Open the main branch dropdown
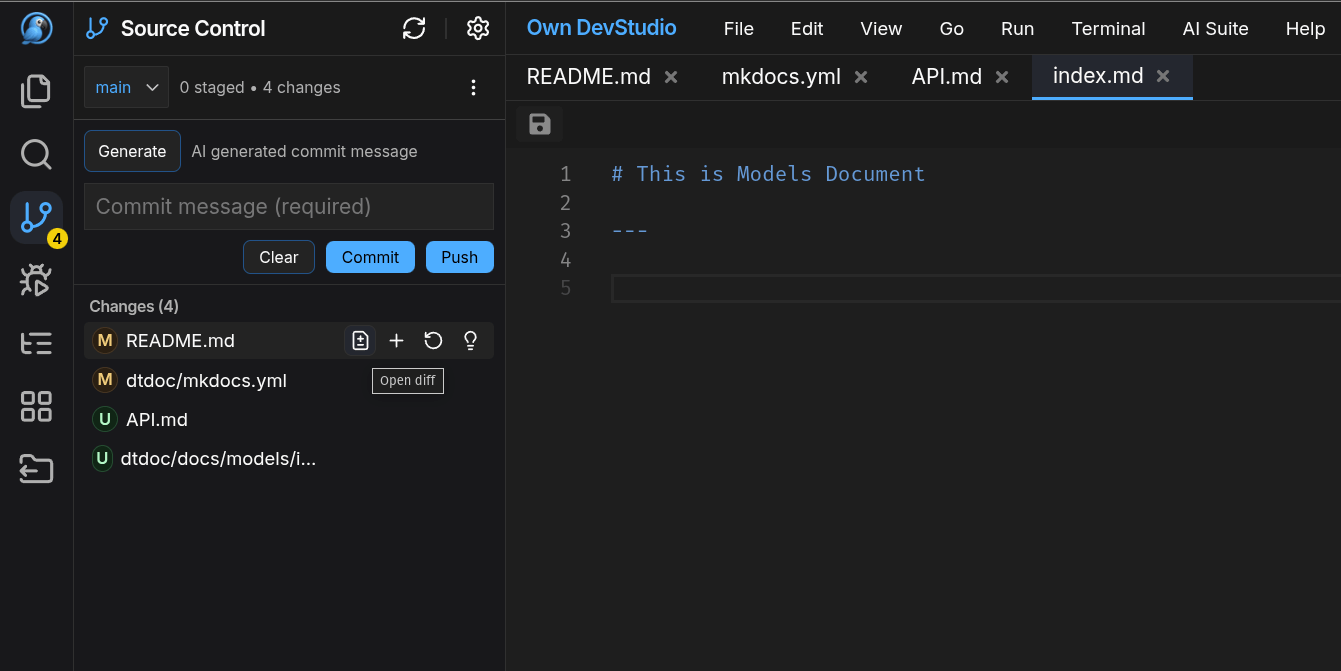 (x=126, y=87)
